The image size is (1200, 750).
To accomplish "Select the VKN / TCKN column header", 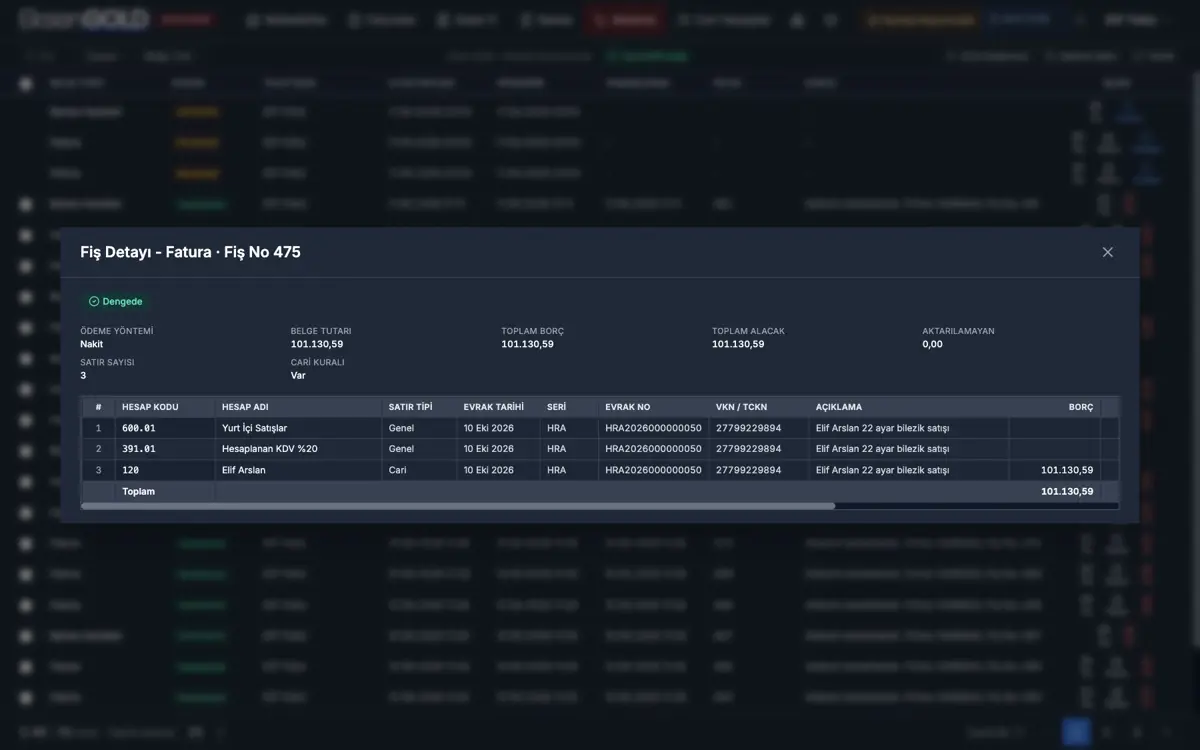I will click(740, 407).
